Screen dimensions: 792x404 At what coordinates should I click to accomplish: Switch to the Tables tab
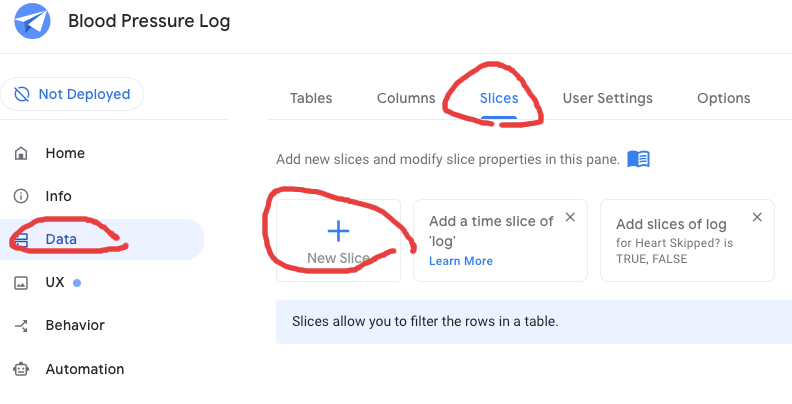point(310,98)
